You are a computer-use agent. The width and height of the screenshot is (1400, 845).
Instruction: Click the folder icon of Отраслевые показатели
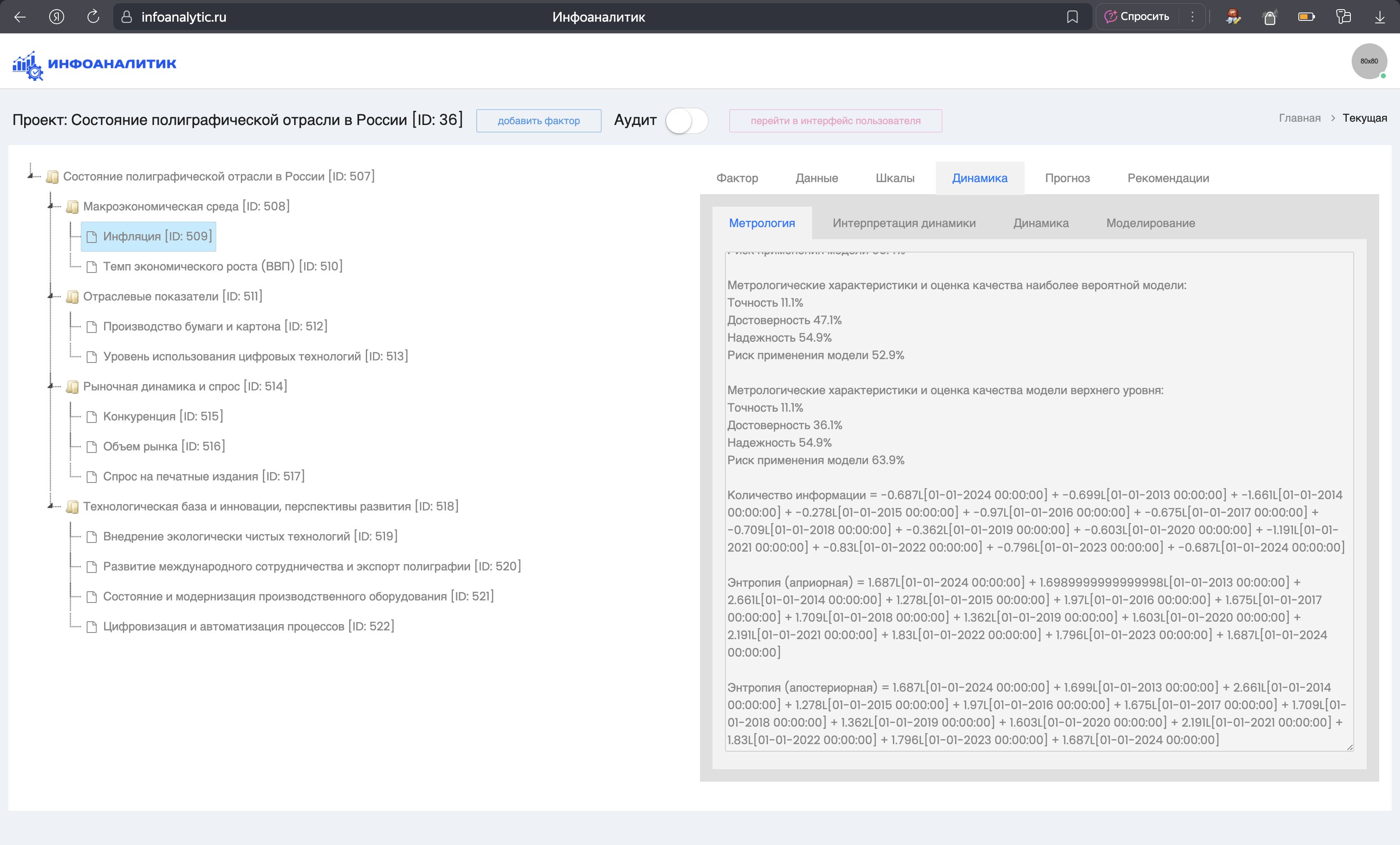72,296
